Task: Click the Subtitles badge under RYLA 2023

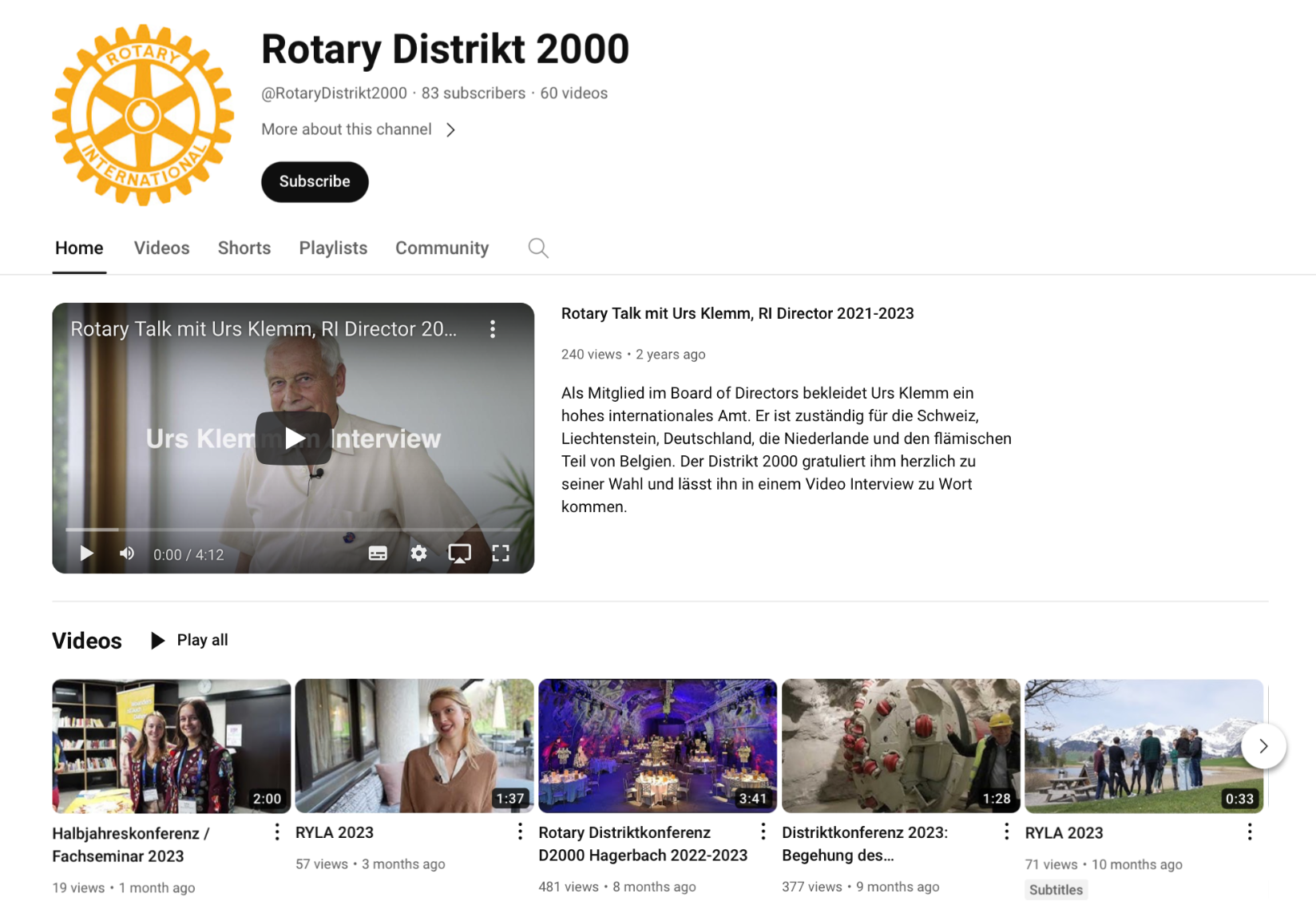Action: (x=1056, y=890)
